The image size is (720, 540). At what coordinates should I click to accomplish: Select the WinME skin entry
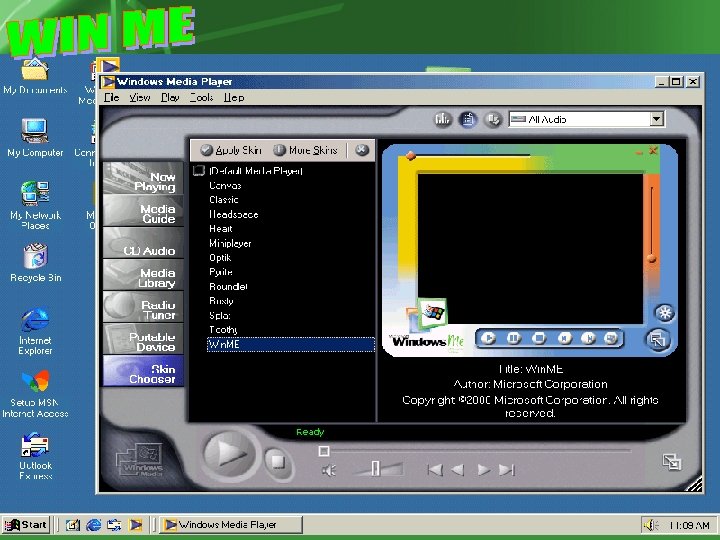(x=291, y=344)
